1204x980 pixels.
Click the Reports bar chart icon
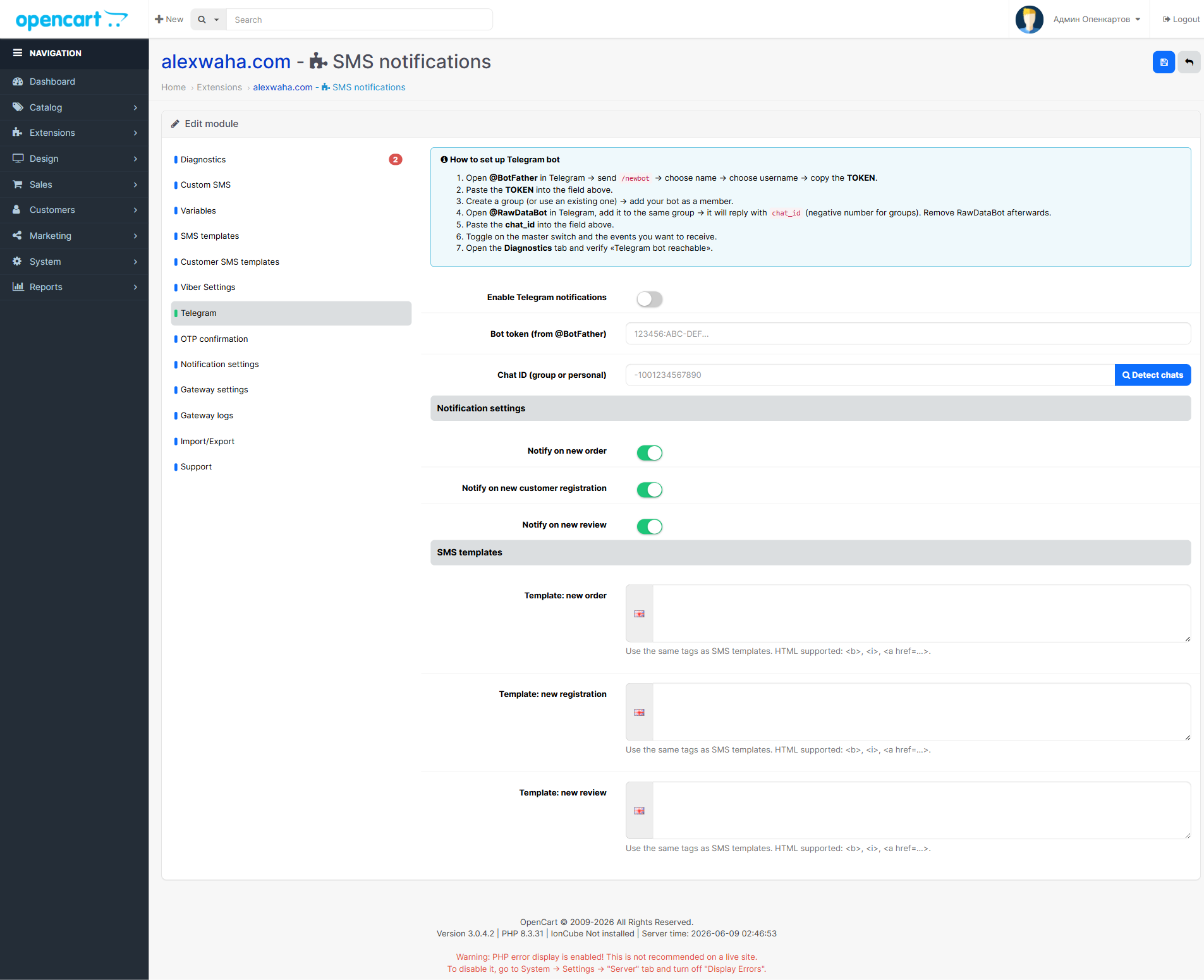[x=18, y=287]
